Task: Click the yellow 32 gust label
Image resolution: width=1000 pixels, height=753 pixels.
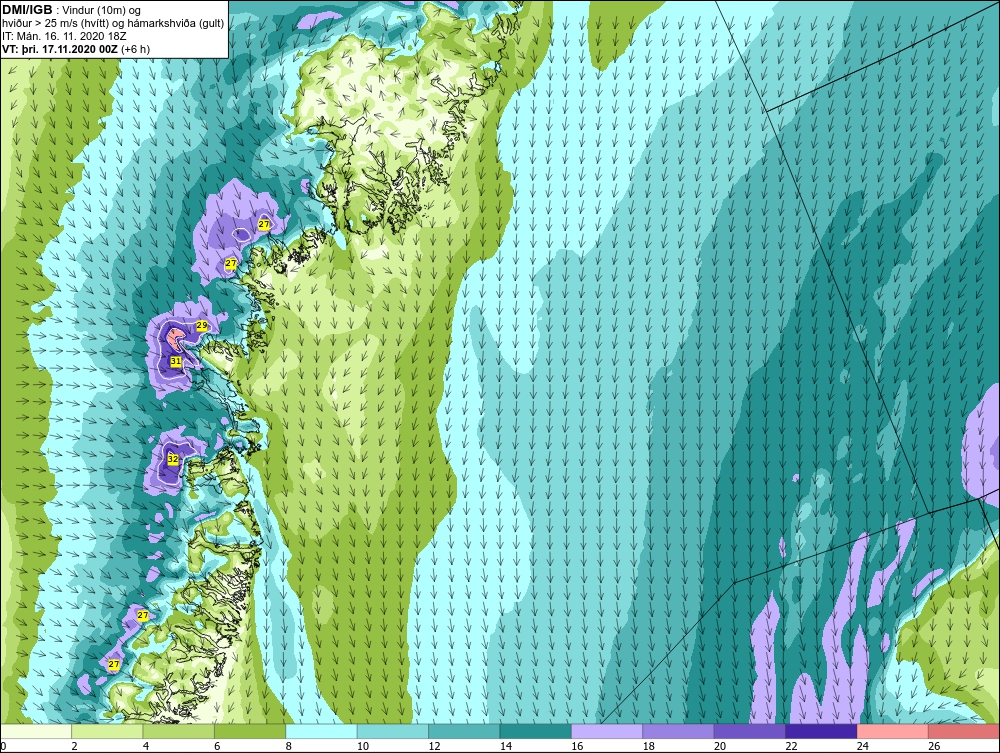Action: click(173, 458)
